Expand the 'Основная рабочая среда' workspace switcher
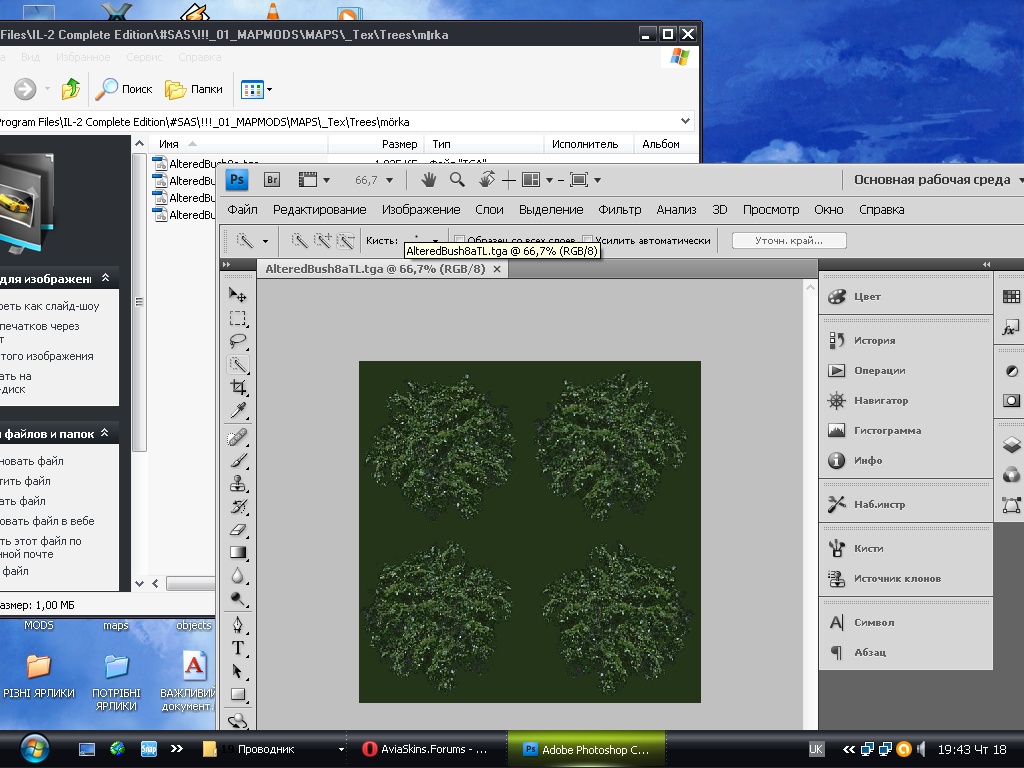This screenshot has width=1024, height=768. pyautogui.click(x=937, y=180)
